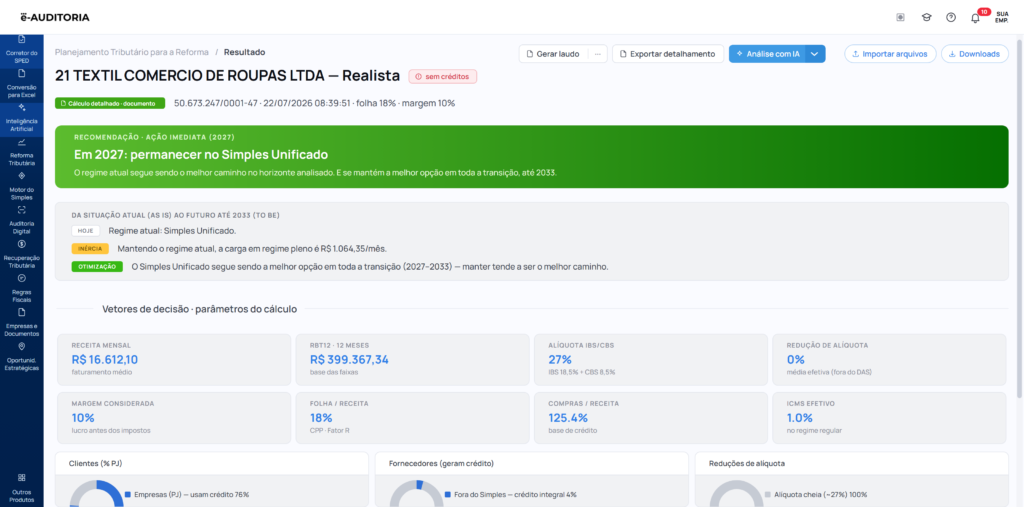Open Conversão para Excel in sidebar
Screen dimensions: 1024x507
[x=22, y=84]
